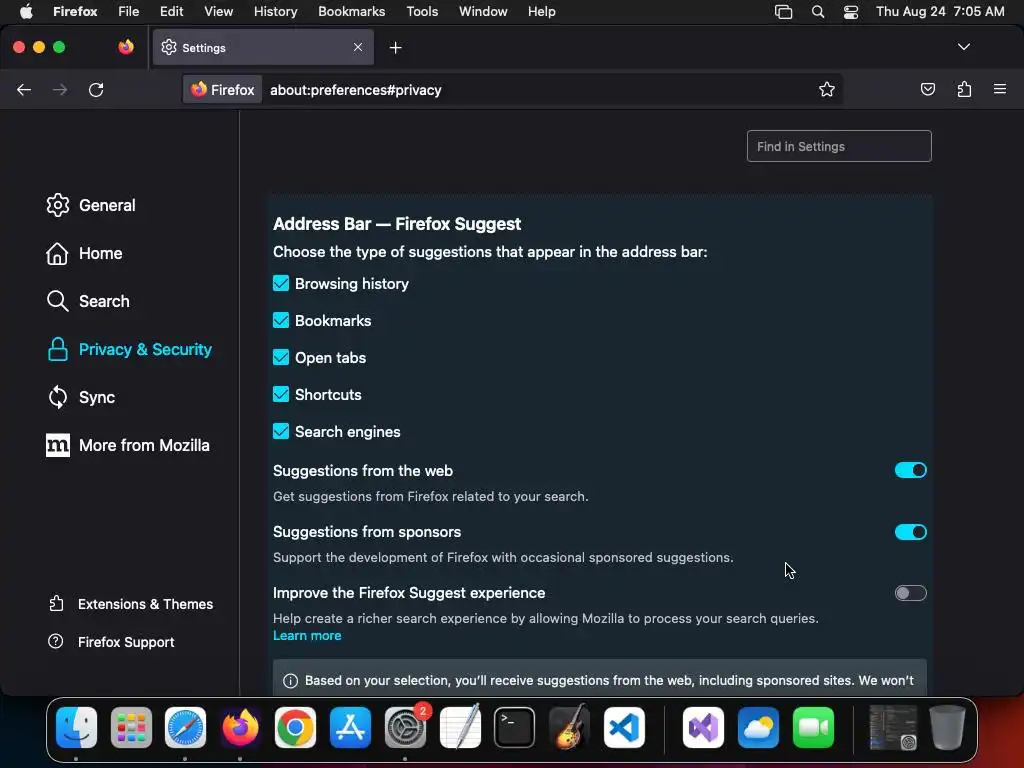Select Privacy & Security in the sidebar
This screenshot has height=768, width=1024.
point(129,349)
